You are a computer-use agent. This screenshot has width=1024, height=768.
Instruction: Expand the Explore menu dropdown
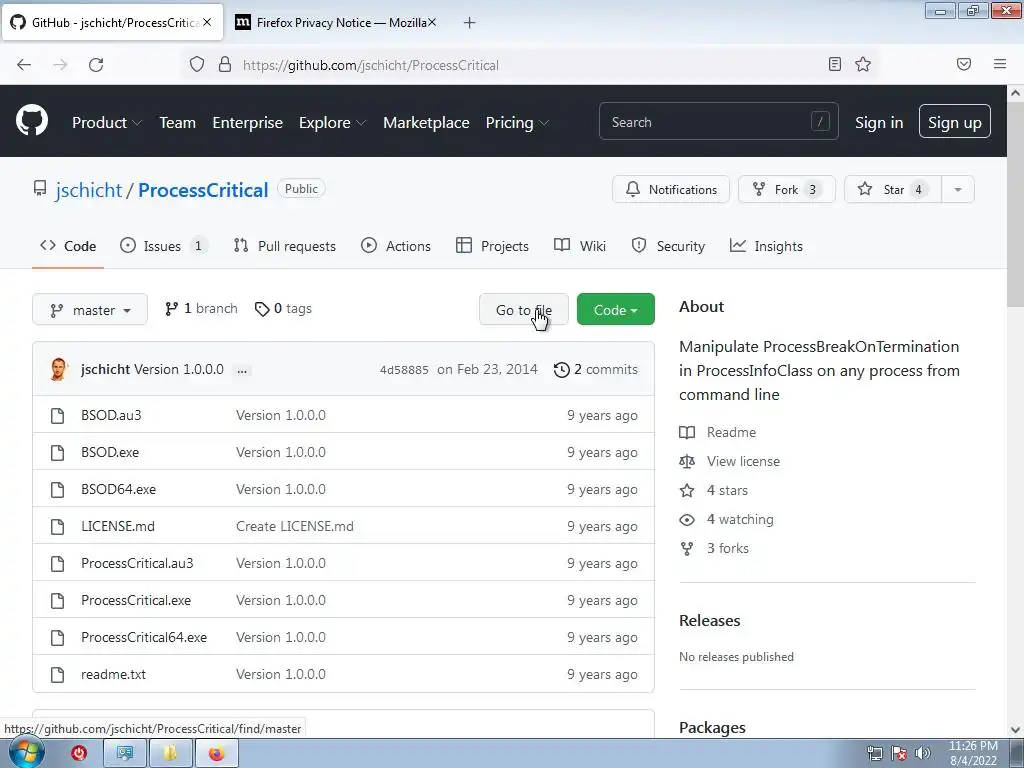point(332,123)
